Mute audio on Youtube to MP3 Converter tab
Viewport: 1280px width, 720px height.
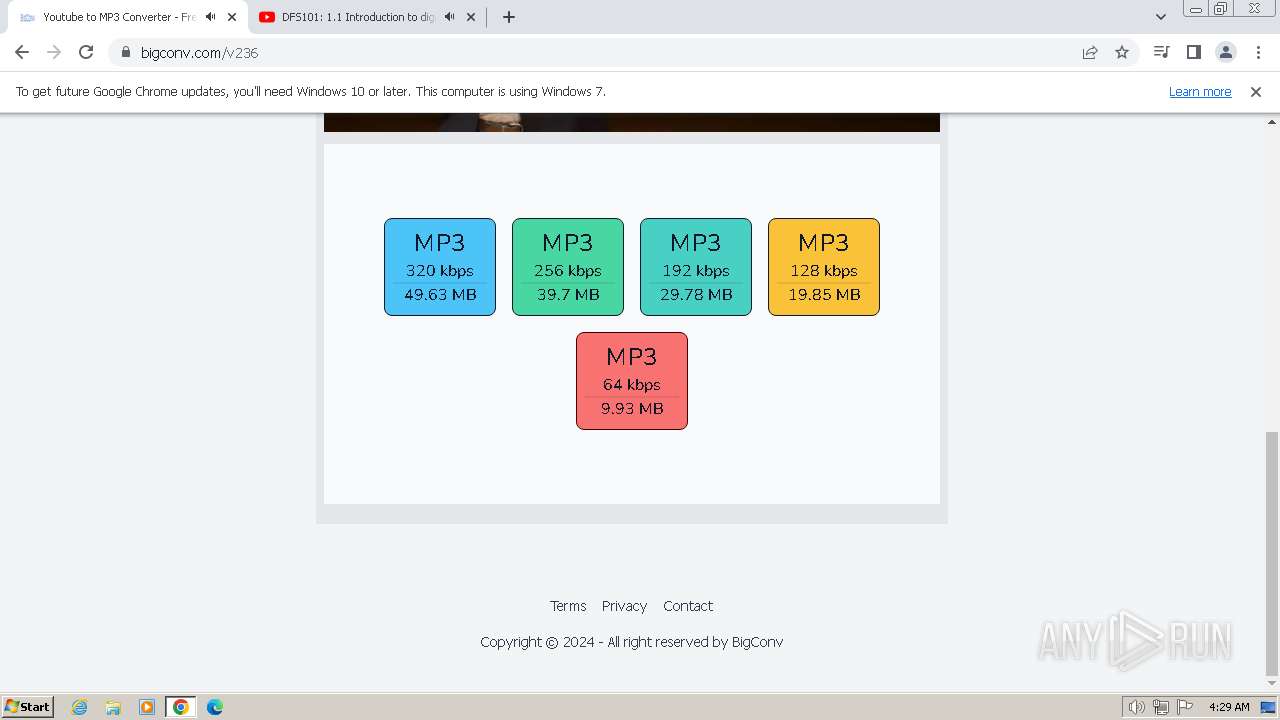click(210, 17)
